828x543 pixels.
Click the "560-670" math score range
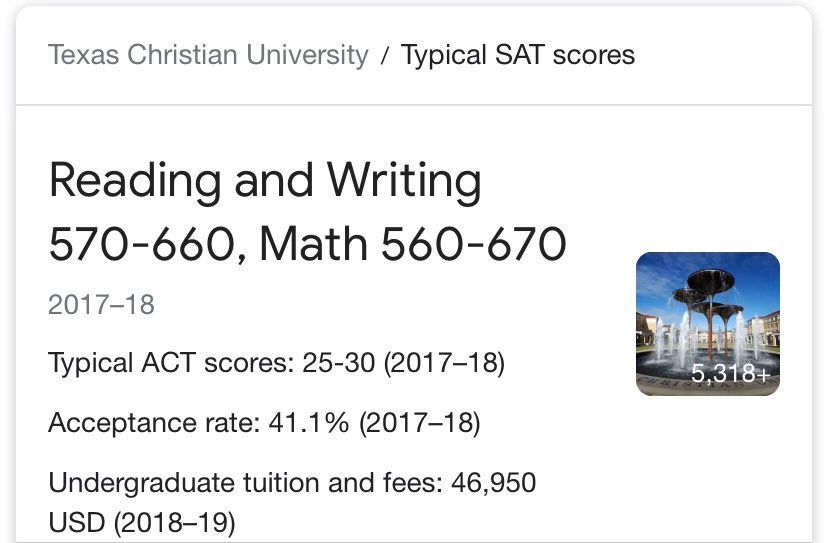[x=496, y=244]
